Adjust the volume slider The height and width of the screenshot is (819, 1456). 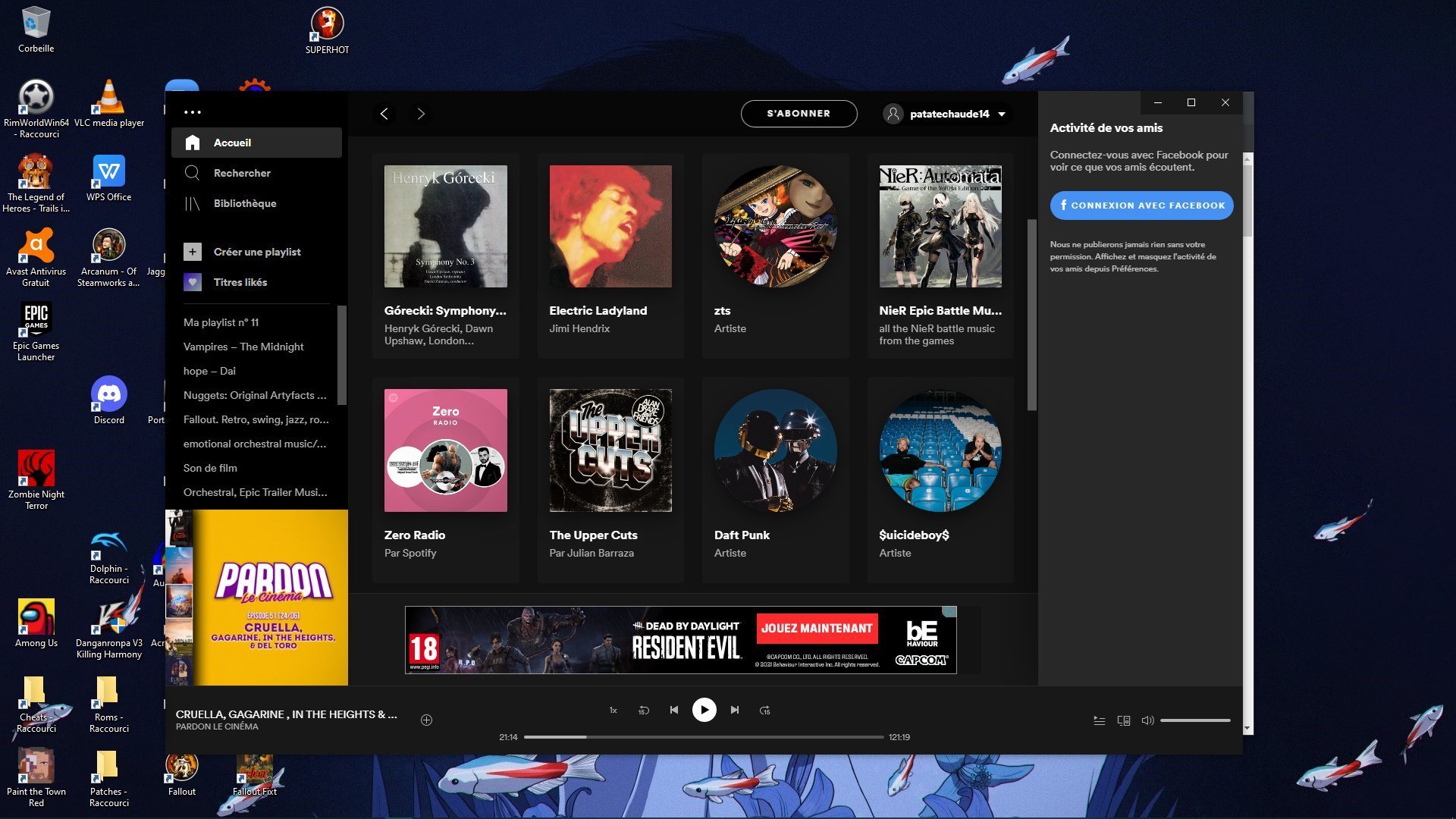1195,720
